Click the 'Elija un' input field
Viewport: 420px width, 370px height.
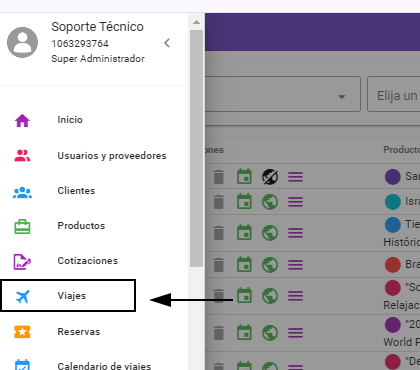[394, 94]
